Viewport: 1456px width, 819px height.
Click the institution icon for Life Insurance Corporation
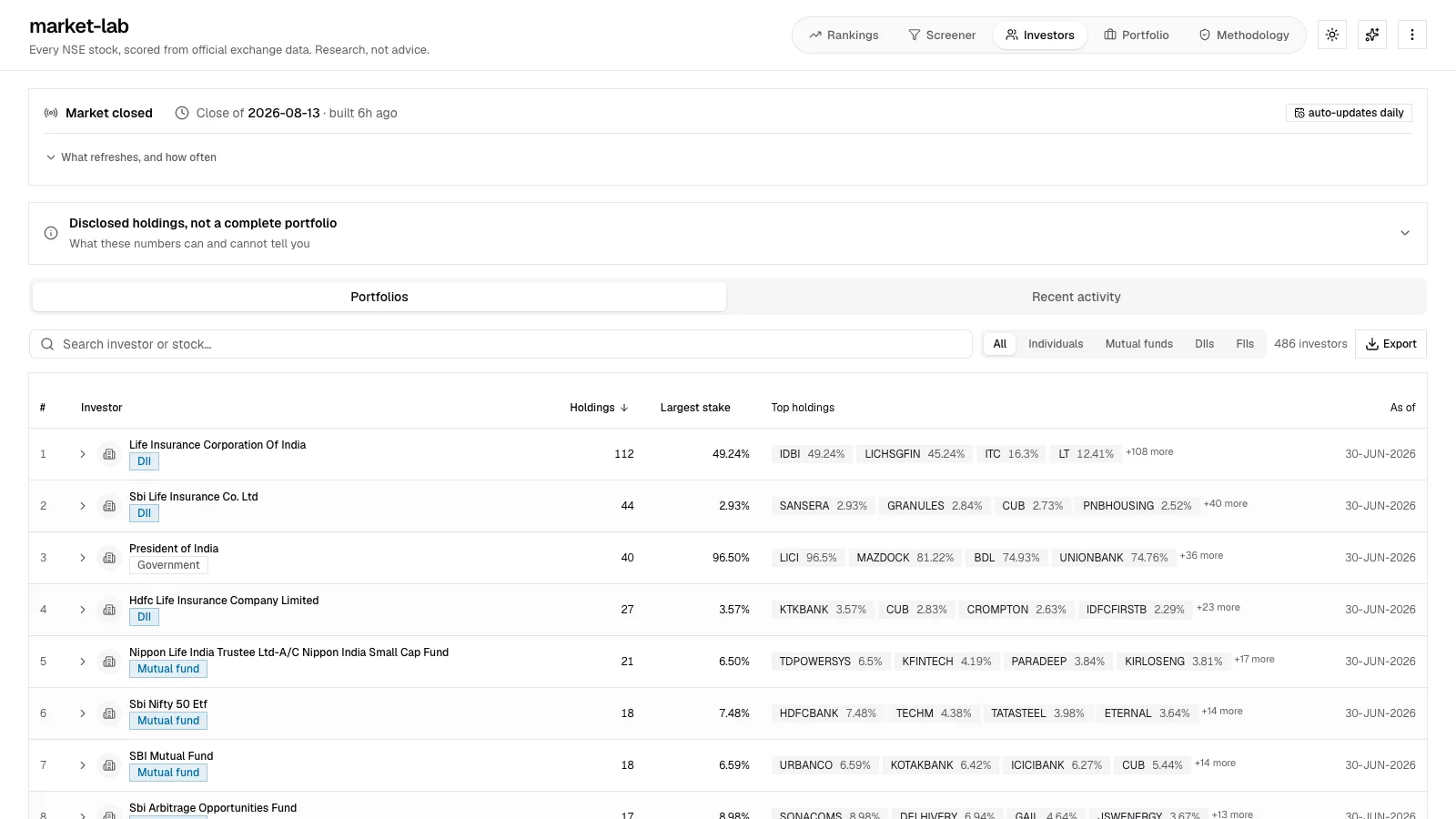109,454
